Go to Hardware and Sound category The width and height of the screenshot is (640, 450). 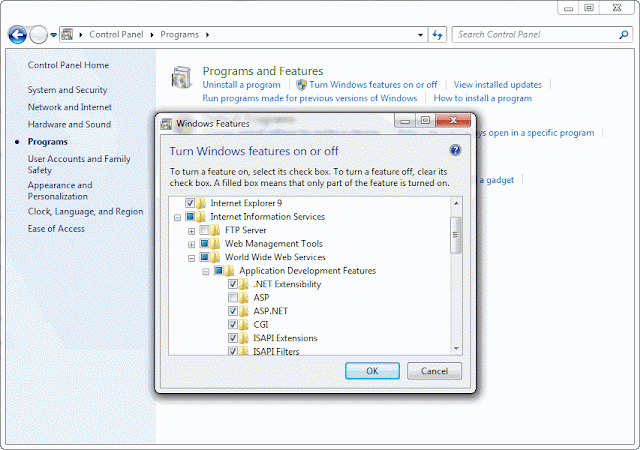[x=69, y=124]
